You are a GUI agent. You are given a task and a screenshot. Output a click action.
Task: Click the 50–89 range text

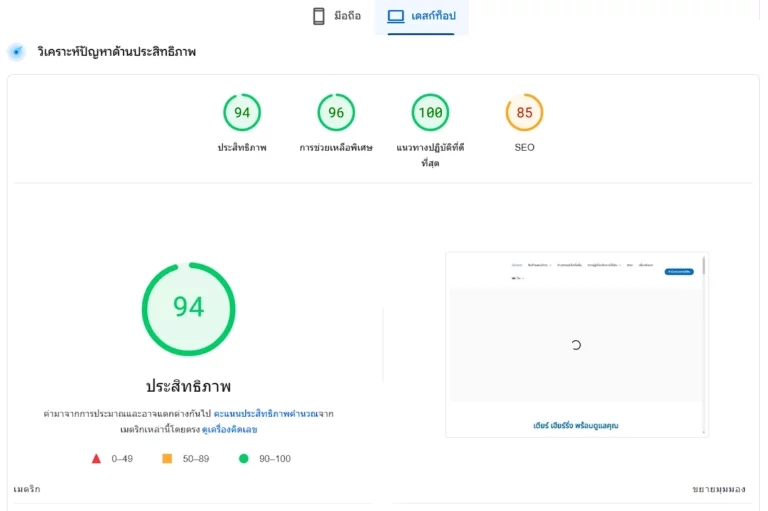196,459
